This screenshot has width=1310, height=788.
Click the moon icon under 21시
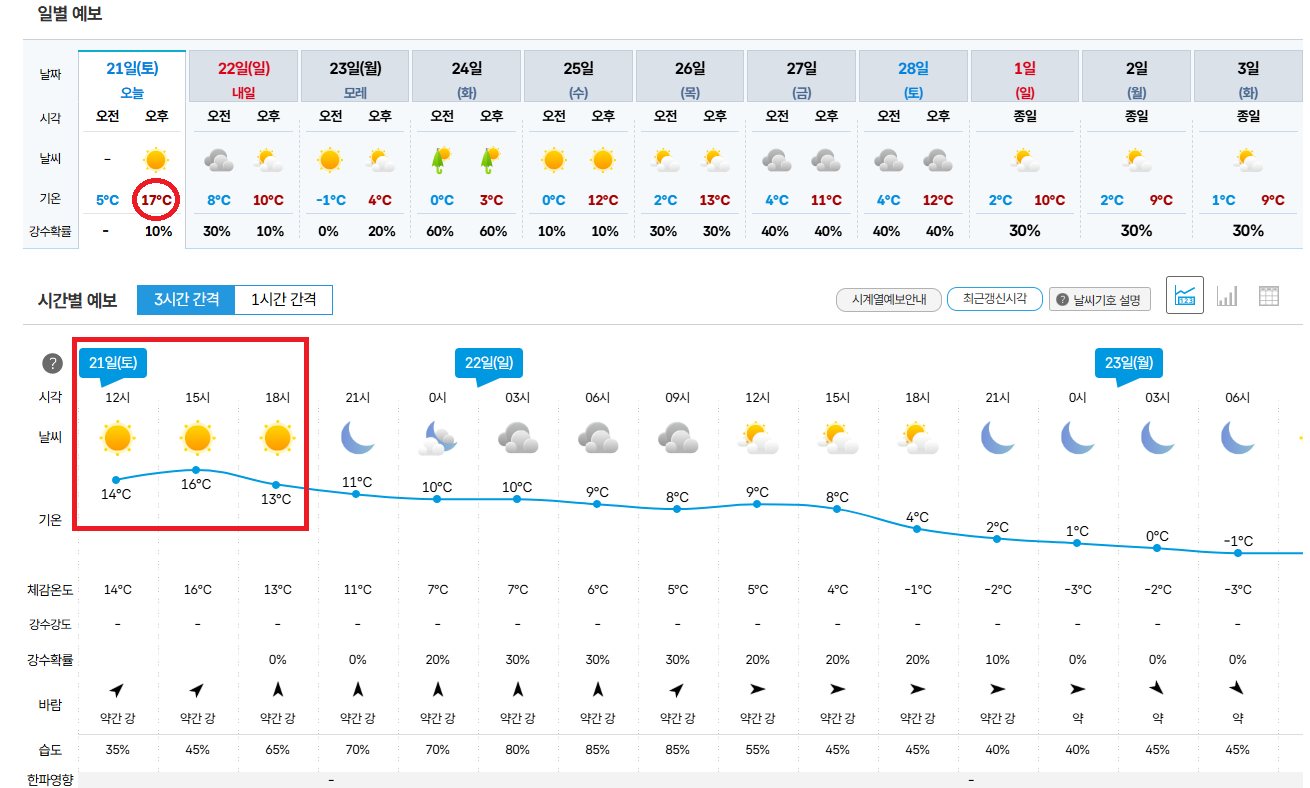point(357,437)
